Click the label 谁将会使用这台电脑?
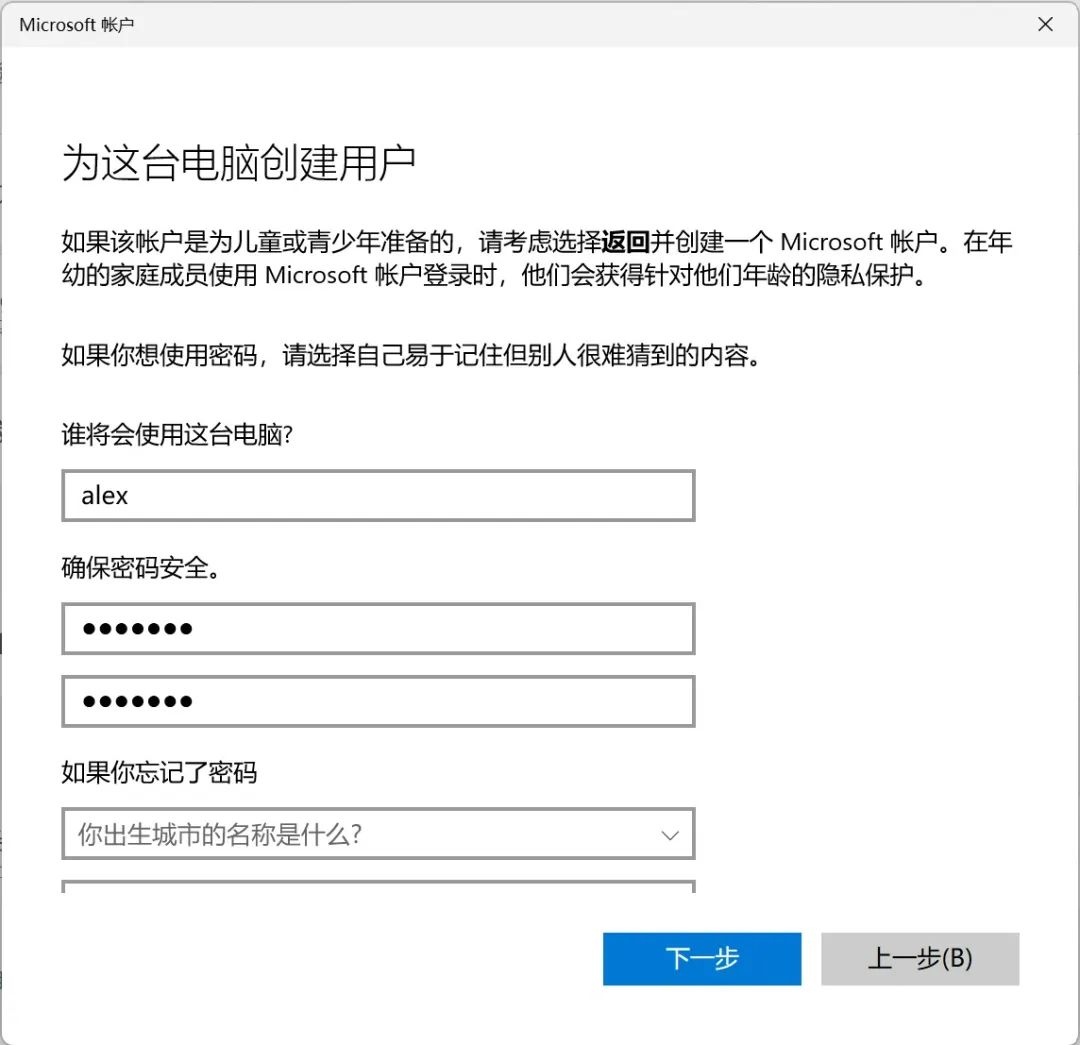This screenshot has width=1080, height=1045. coord(177,435)
